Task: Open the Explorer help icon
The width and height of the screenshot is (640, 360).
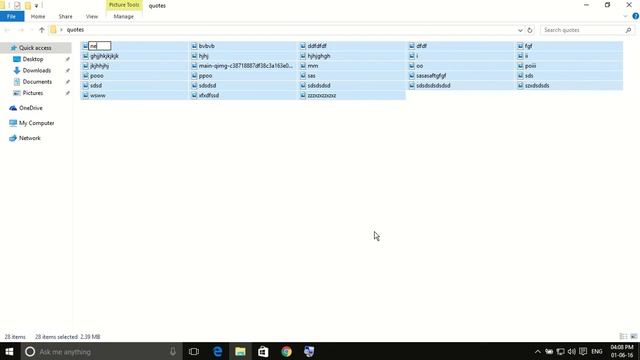Action: coord(636,16)
